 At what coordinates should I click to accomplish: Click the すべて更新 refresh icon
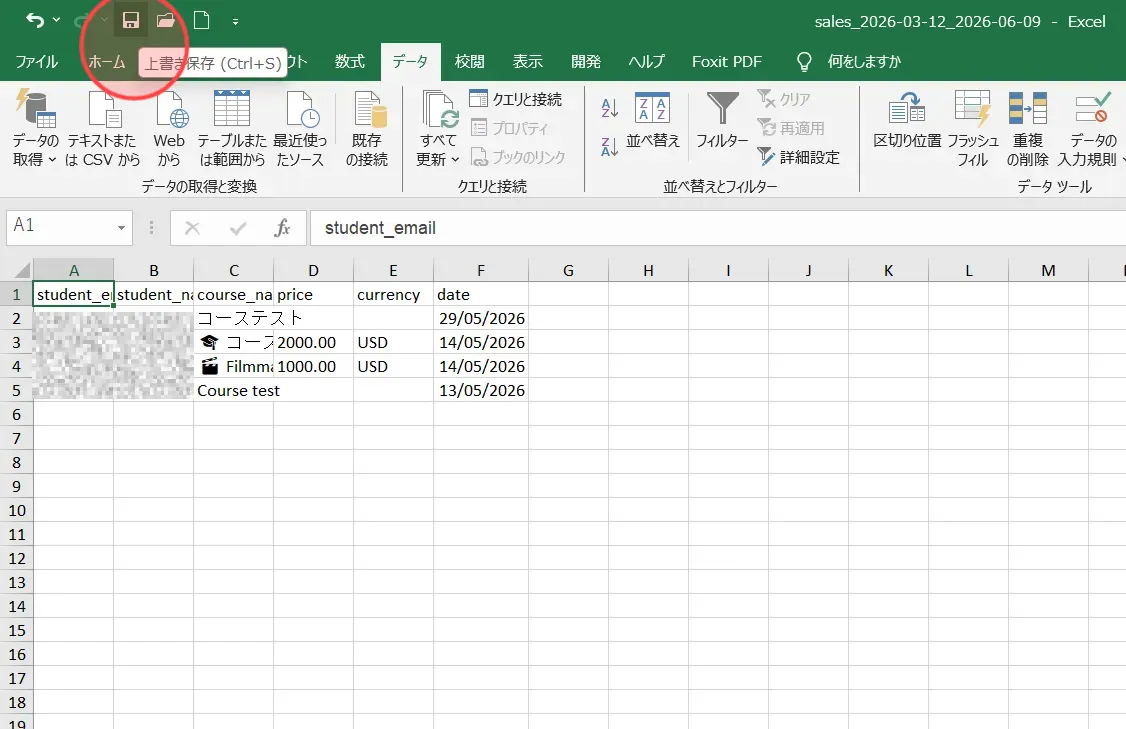pyautogui.click(x=439, y=110)
